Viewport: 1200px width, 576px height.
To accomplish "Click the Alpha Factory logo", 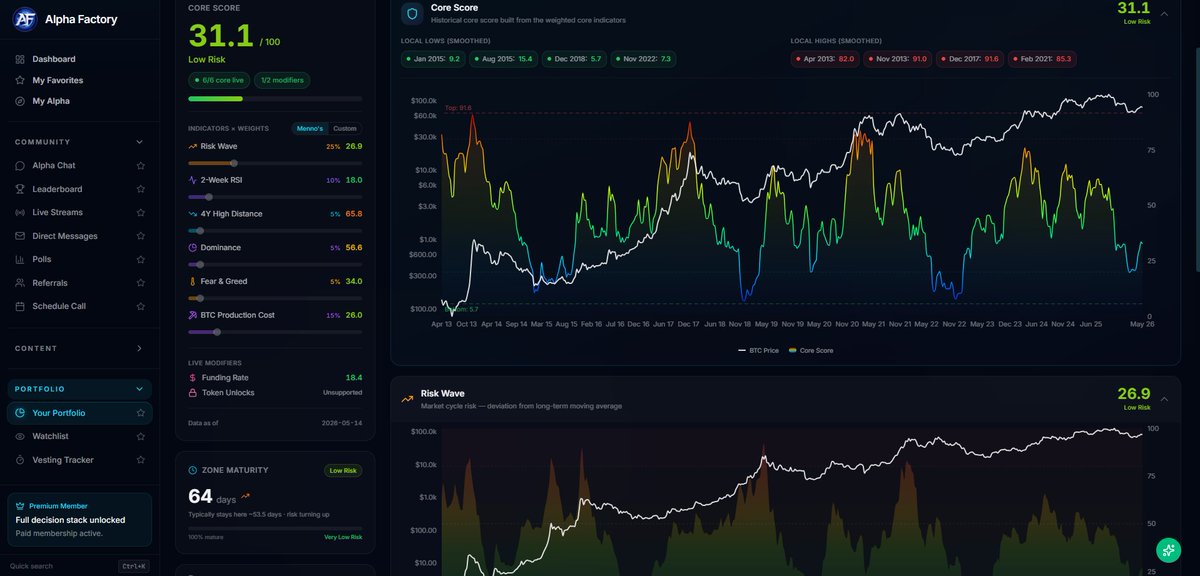I will pyautogui.click(x=26, y=18).
